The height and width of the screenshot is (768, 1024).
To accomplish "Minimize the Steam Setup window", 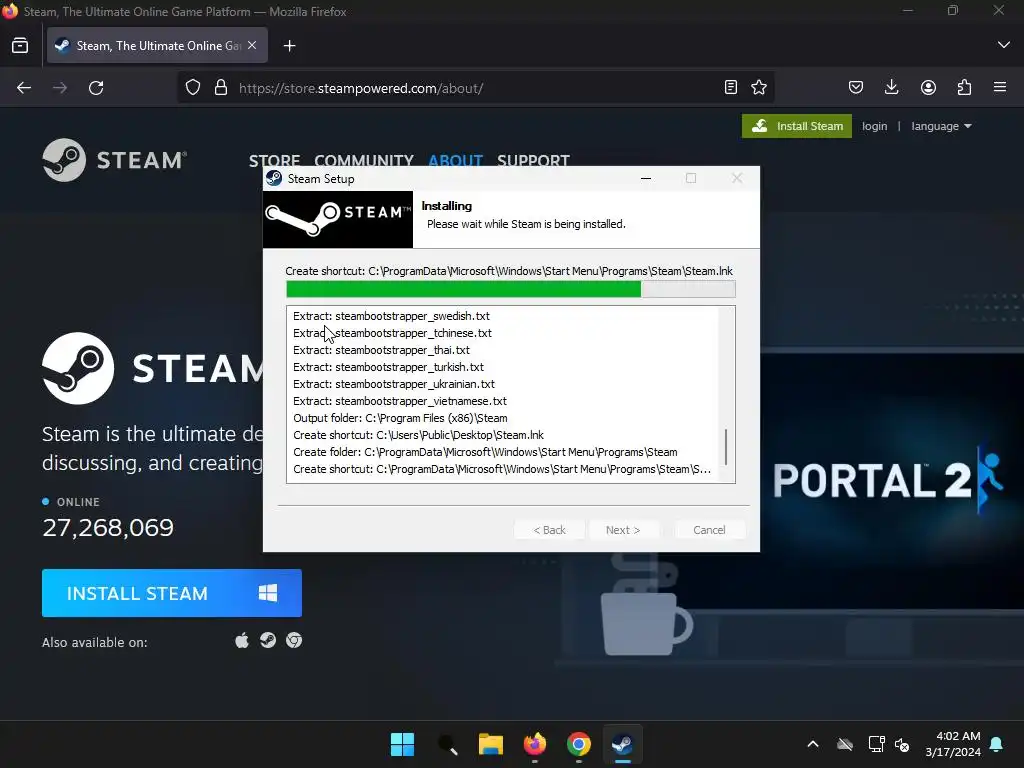I will [x=646, y=178].
